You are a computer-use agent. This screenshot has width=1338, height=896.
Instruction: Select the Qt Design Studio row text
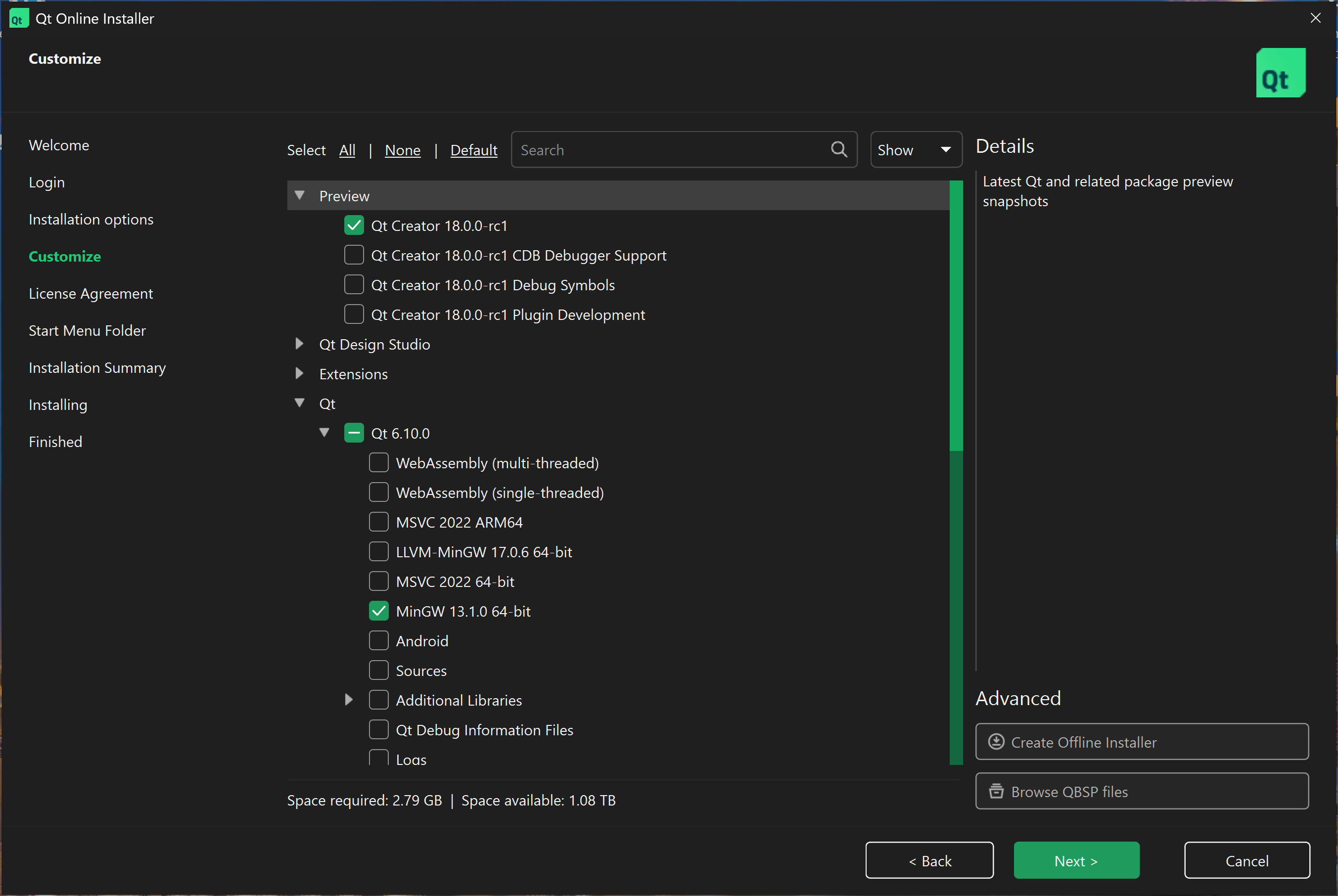[374, 345]
